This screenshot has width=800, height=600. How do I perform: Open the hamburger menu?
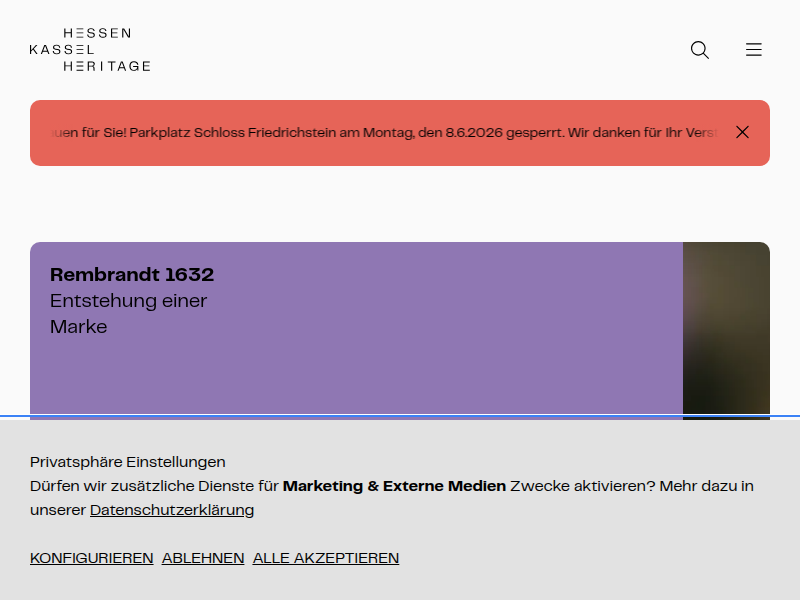pyautogui.click(x=754, y=49)
